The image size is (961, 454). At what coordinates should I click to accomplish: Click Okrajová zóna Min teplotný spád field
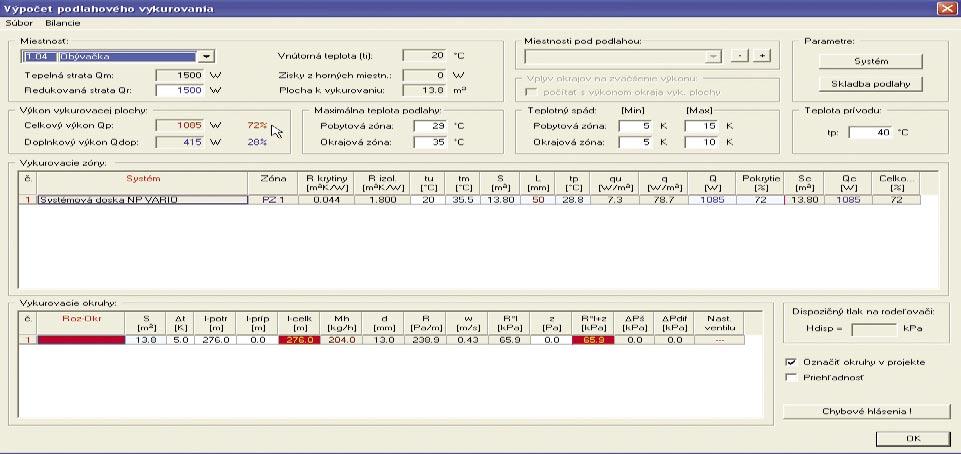636,142
